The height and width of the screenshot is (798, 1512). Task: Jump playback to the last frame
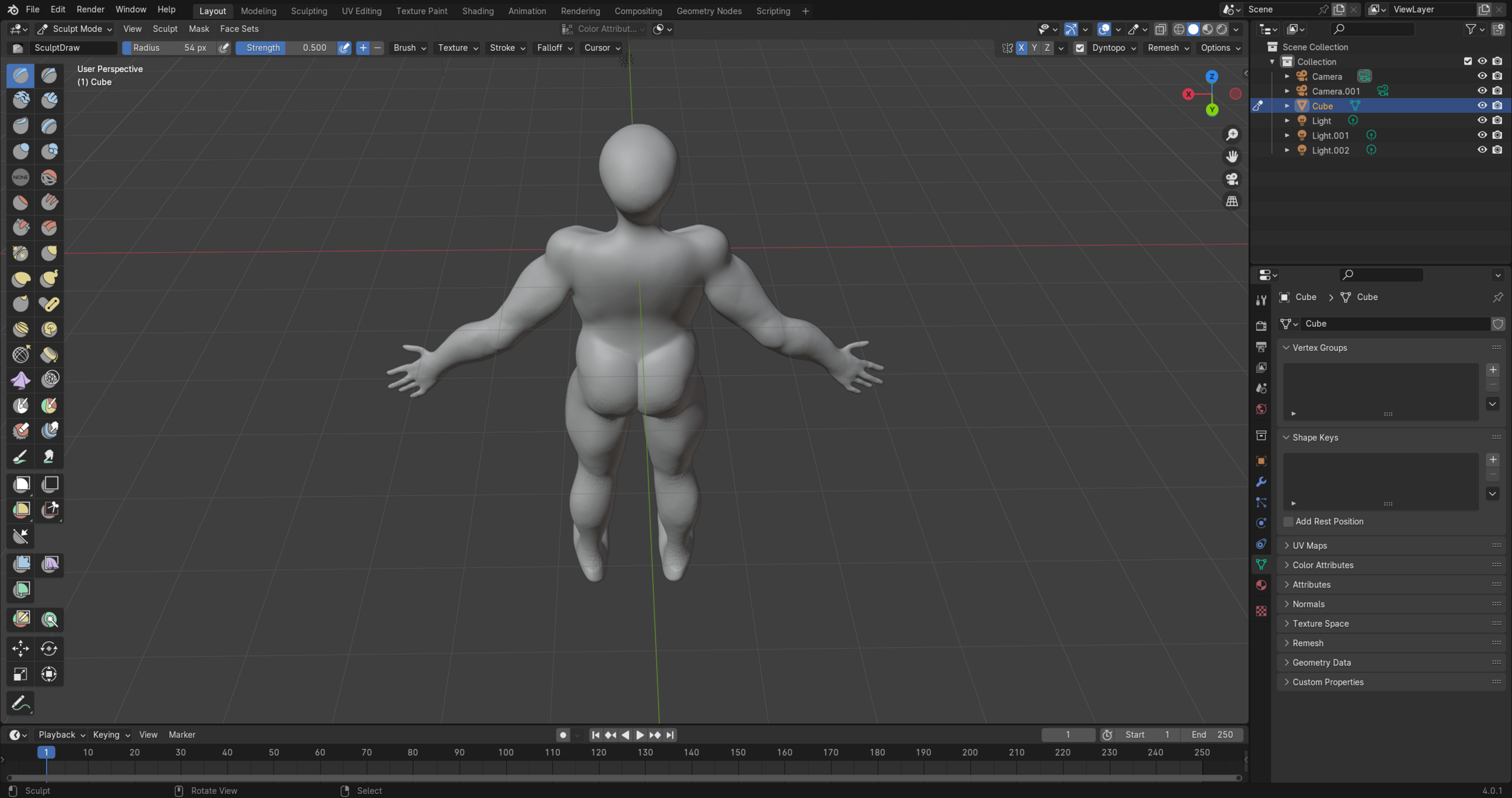pyautogui.click(x=669, y=735)
